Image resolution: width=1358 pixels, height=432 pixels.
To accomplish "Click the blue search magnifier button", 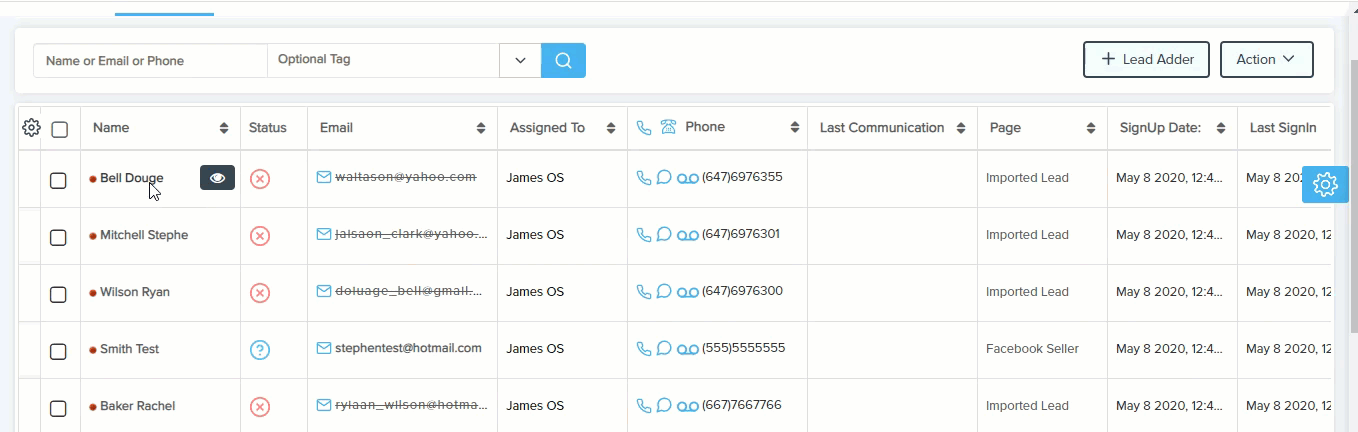I will pyautogui.click(x=563, y=60).
